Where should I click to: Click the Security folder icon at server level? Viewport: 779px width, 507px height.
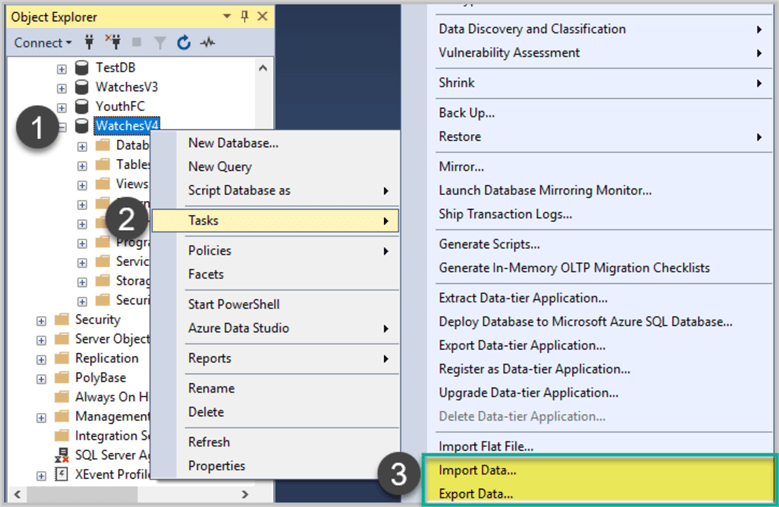(x=62, y=319)
